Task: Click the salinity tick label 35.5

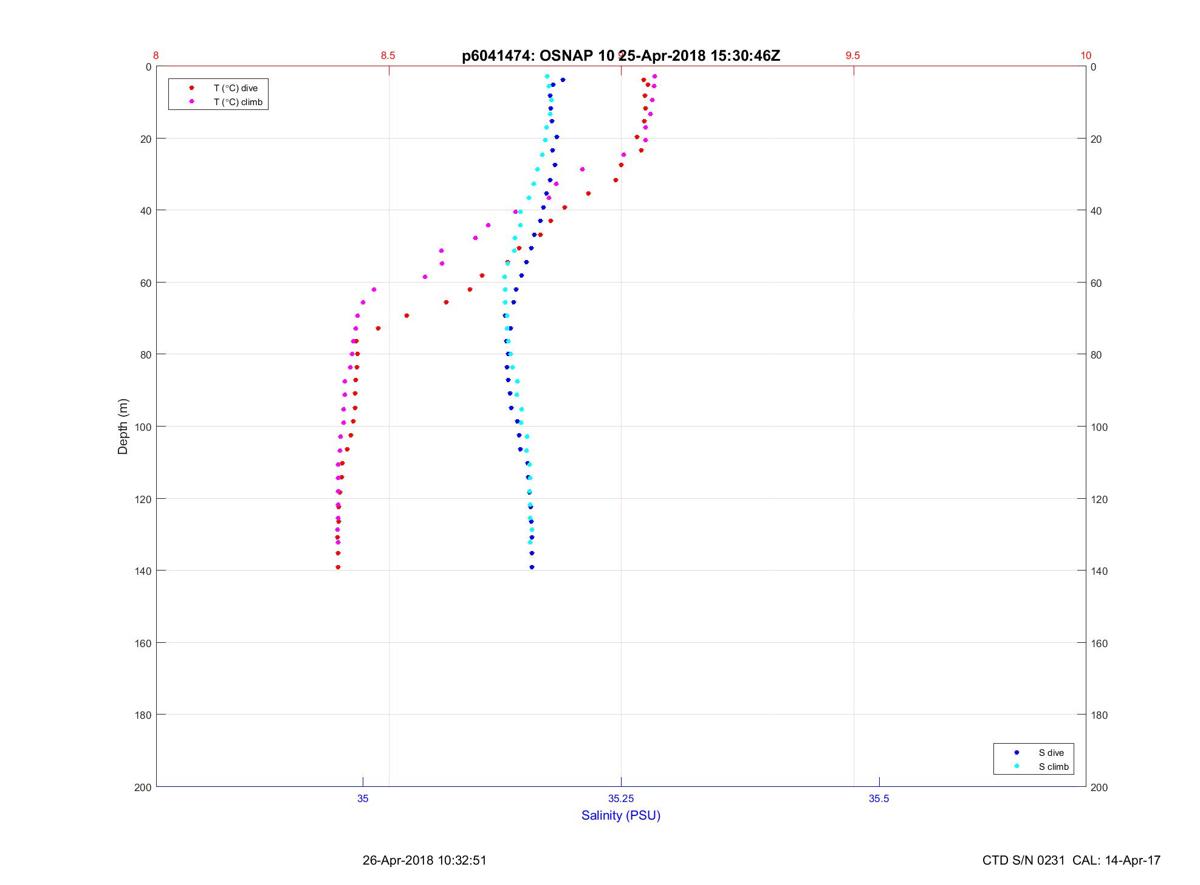Action: click(879, 798)
